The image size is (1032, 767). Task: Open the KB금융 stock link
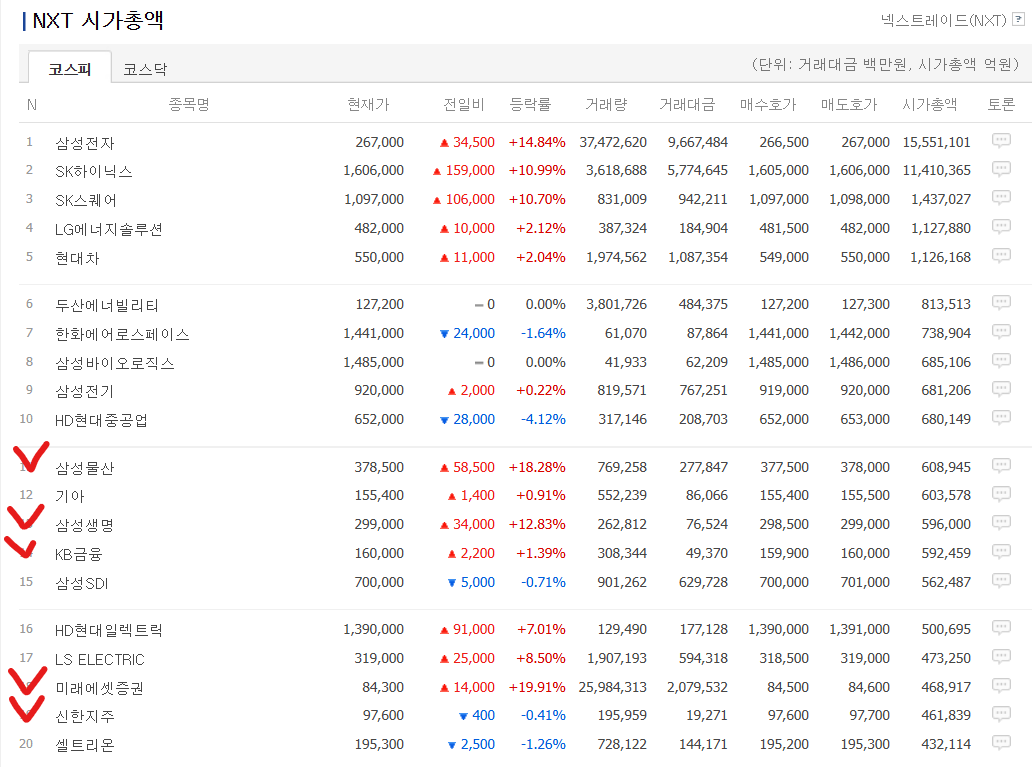tap(78, 554)
